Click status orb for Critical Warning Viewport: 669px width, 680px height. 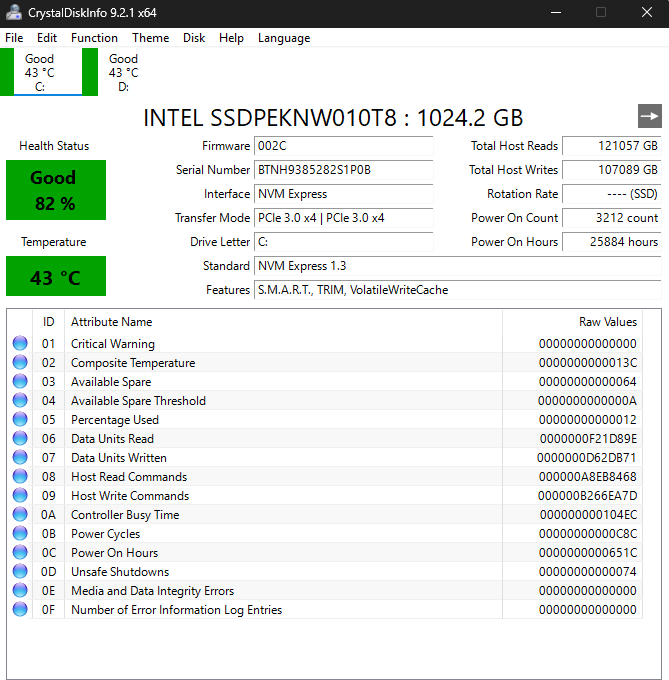20,344
